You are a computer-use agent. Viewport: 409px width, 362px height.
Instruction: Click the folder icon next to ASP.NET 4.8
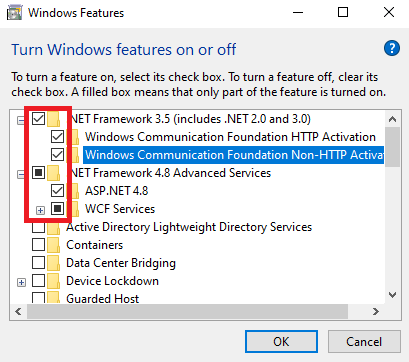pyautogui.click(x=73, y=191)
